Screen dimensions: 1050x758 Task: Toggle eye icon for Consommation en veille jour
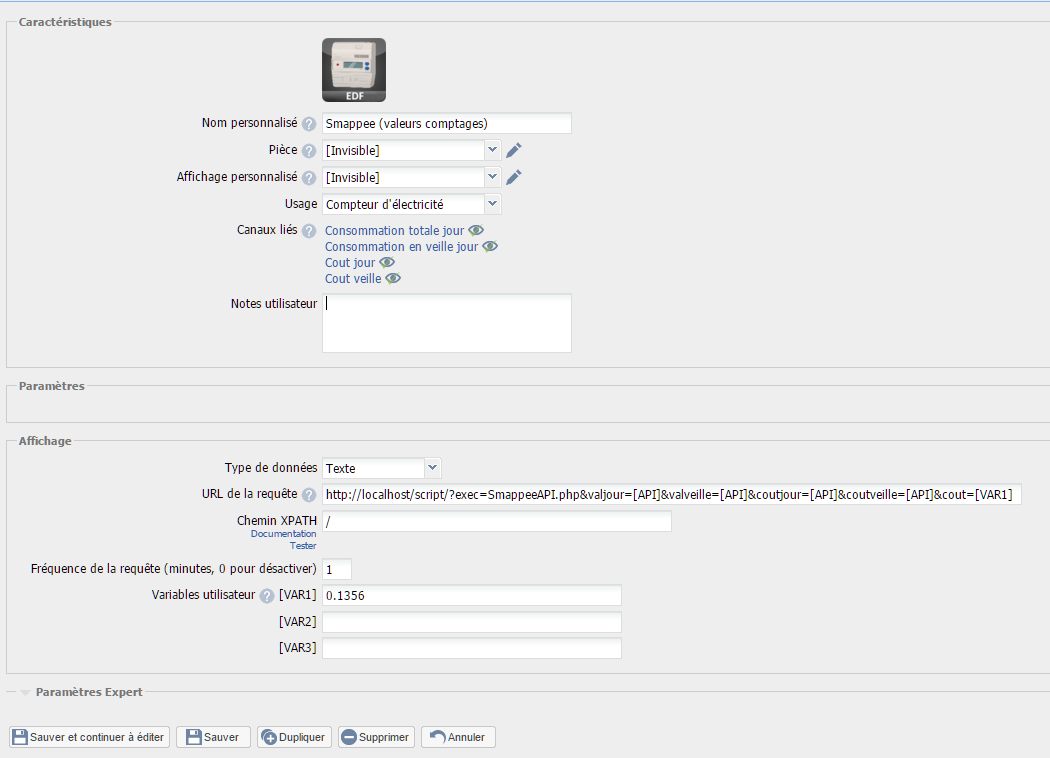pyautogui.click(x=490, y=247)
